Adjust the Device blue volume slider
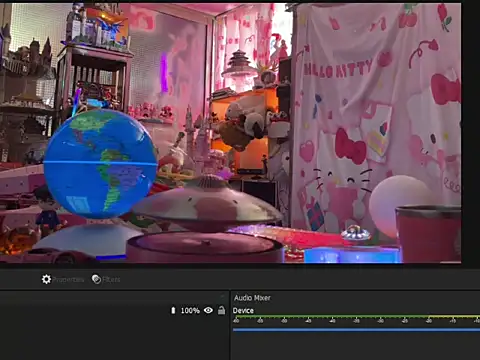 [356, 330]
